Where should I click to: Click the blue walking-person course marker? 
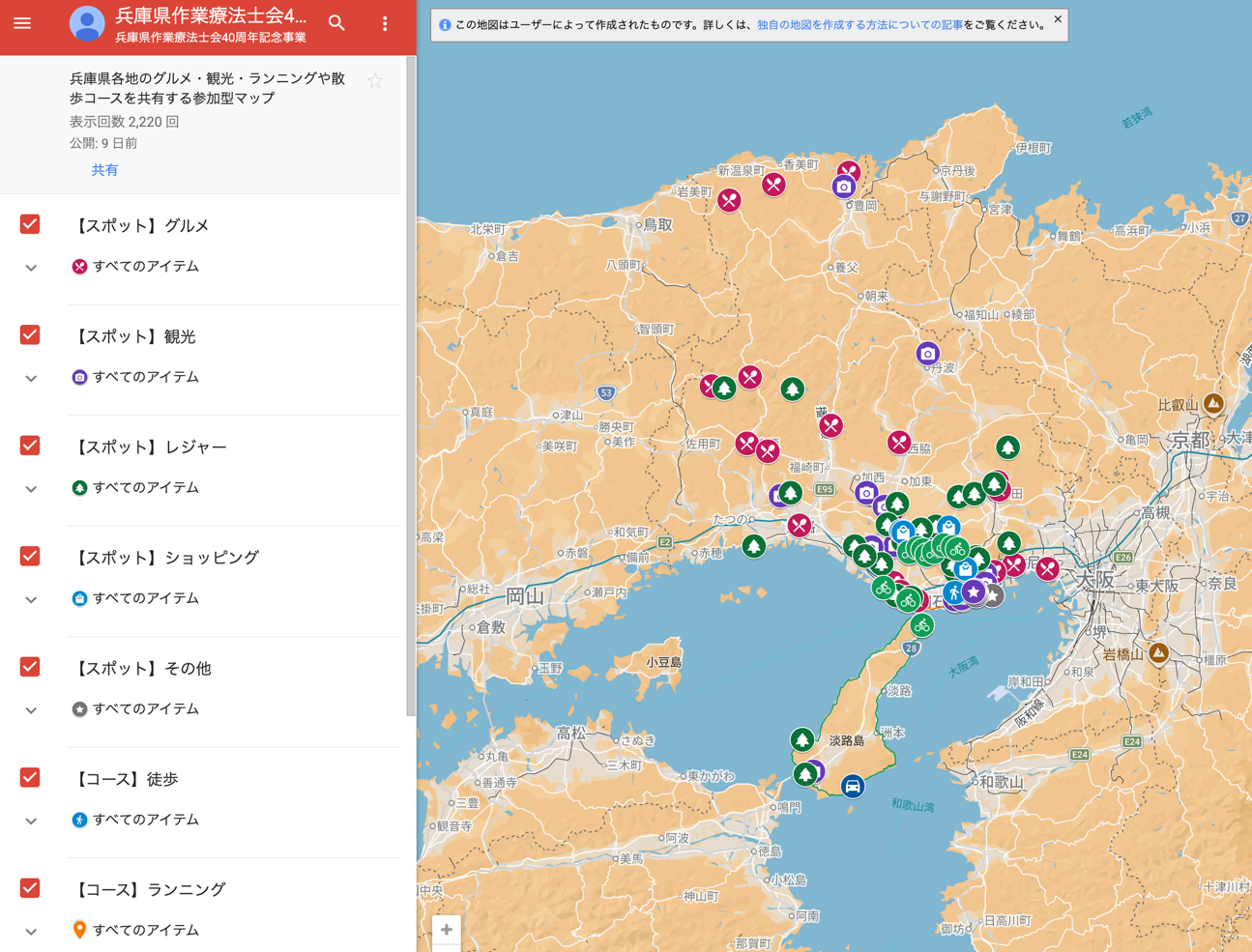point(953,591)
